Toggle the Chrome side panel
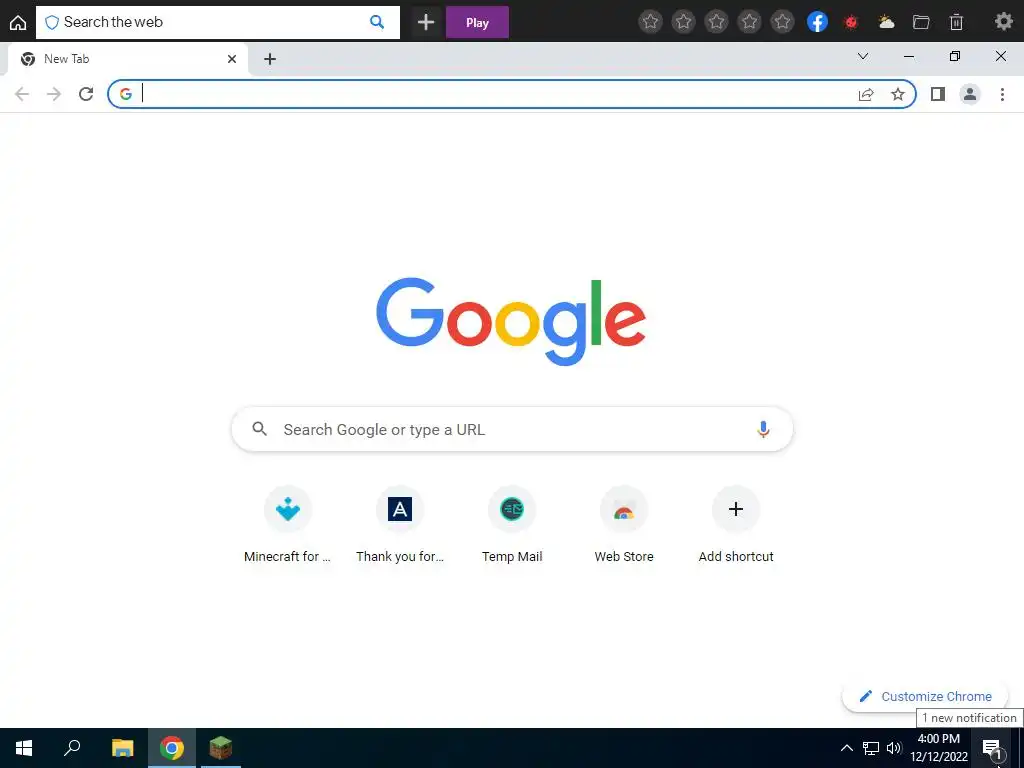The width and height of the screenshot is (1024, 768). click(x=938, y=95)
